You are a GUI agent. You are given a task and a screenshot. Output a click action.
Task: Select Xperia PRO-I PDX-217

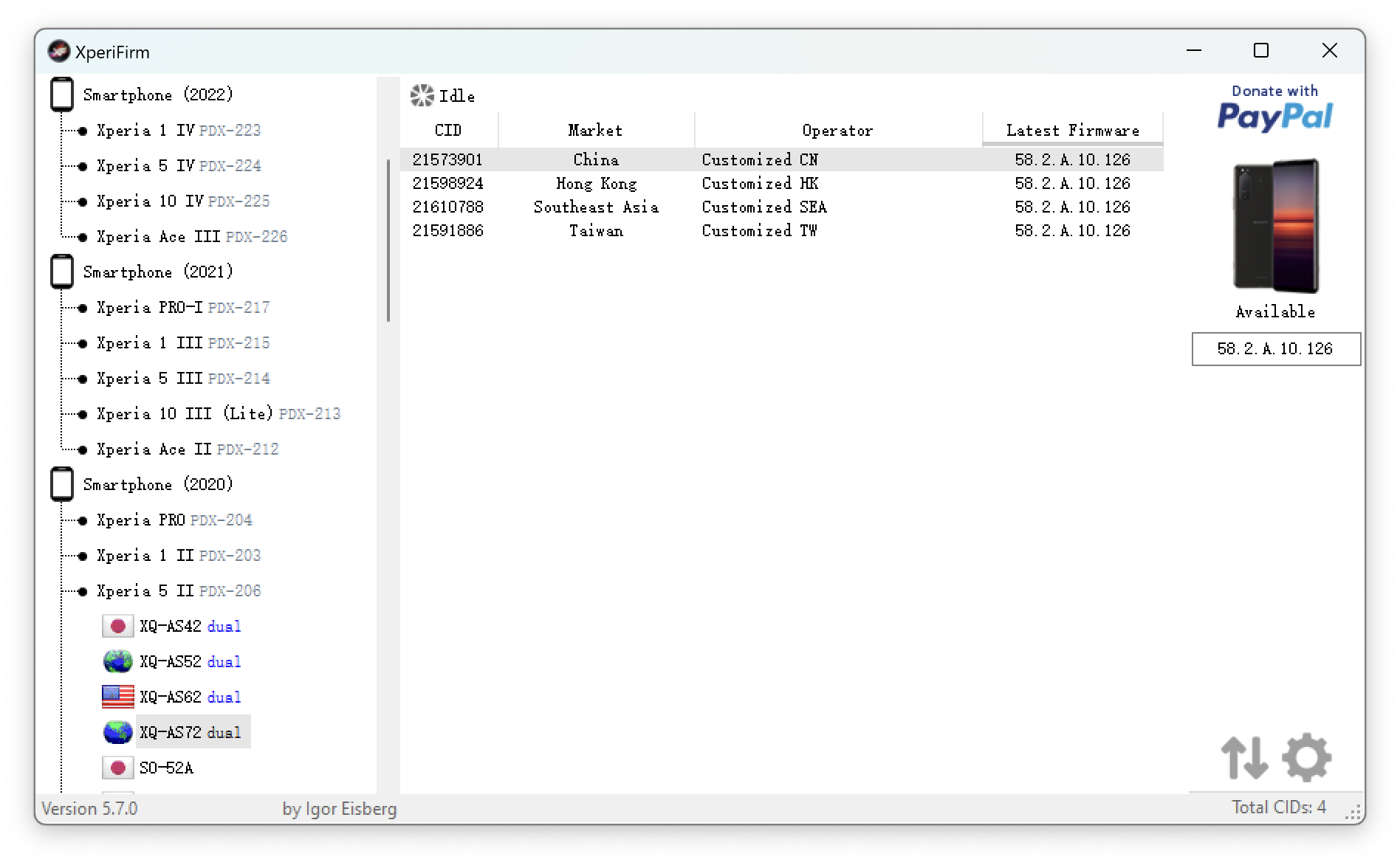(183, 307)
